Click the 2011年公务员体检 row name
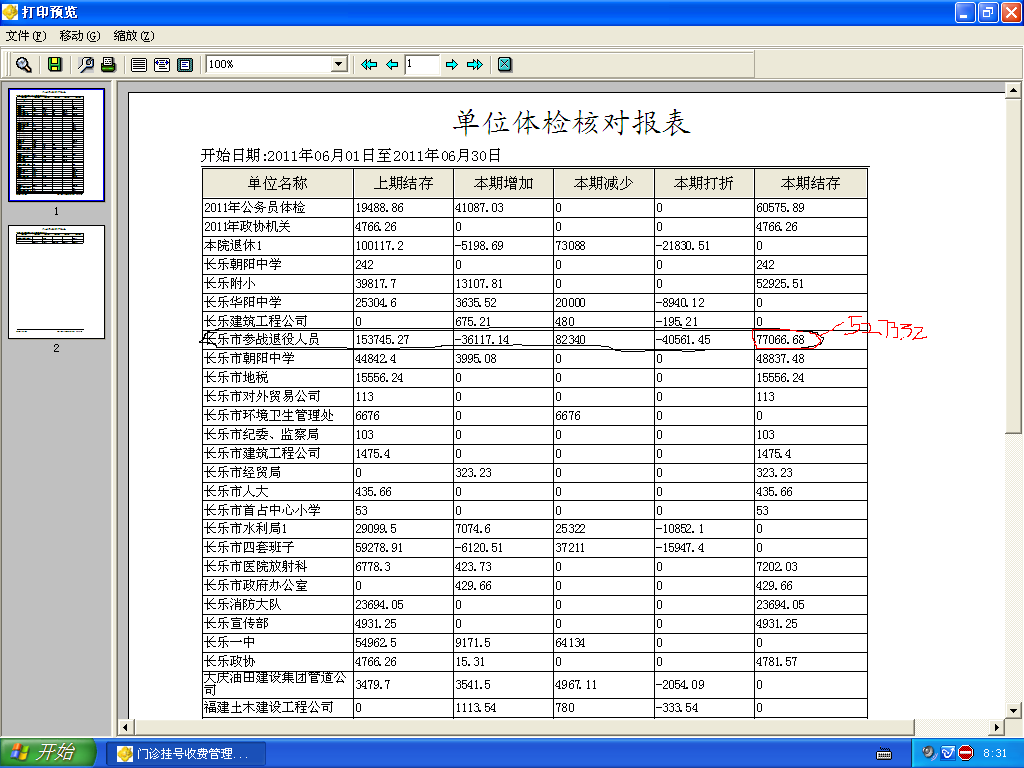This screenshot has height=768, width=1024. pos(255,208)
